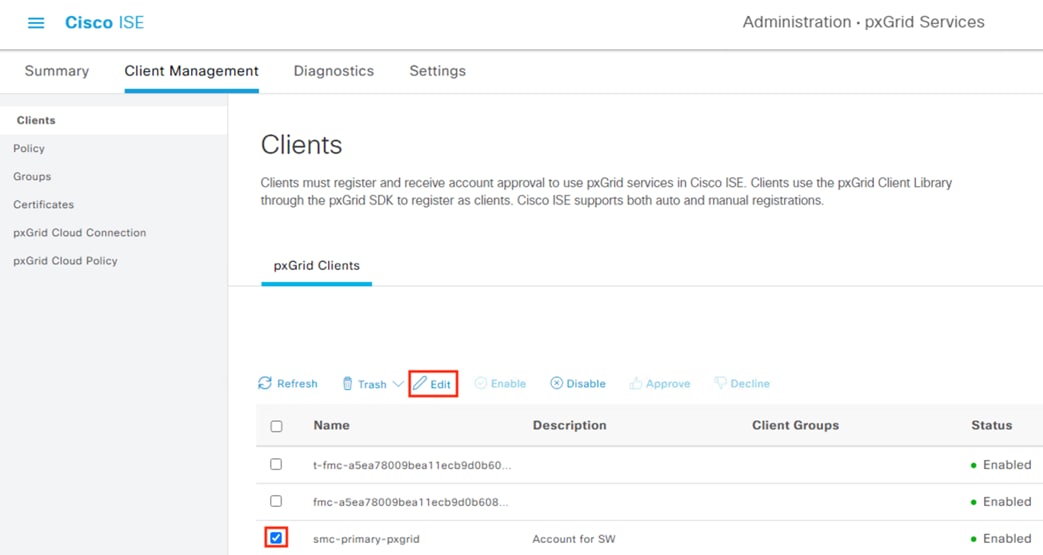Click the Trash can icon
This screenshot has height=555, width=1043.
point(347,384)
